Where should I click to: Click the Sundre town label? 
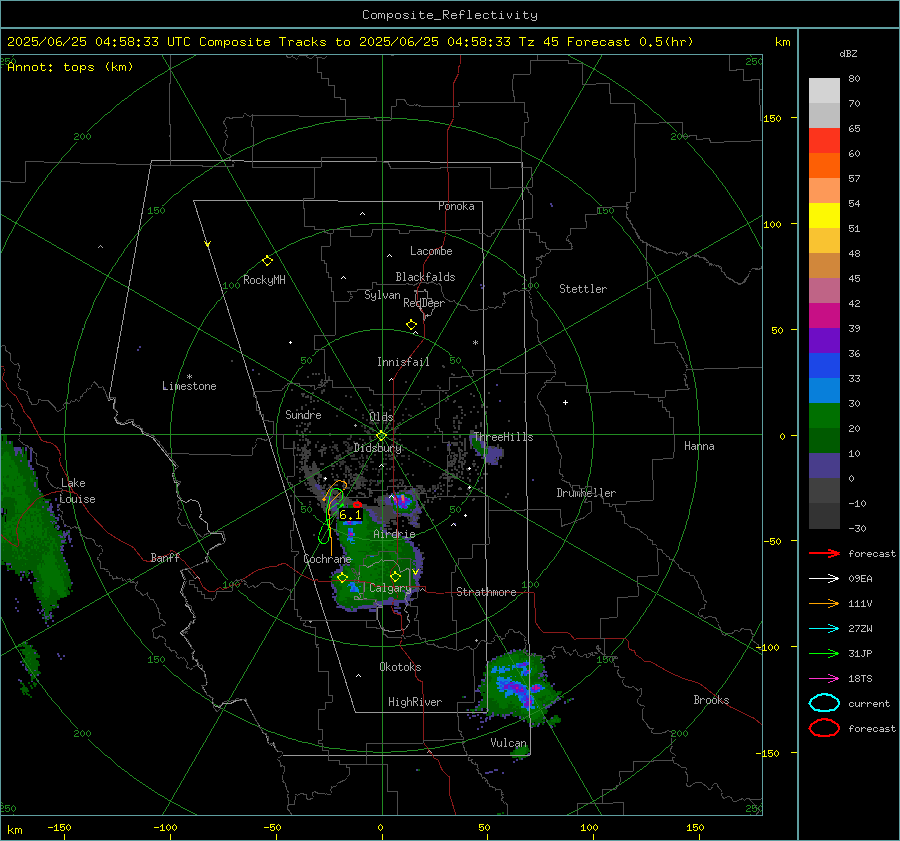303,414
